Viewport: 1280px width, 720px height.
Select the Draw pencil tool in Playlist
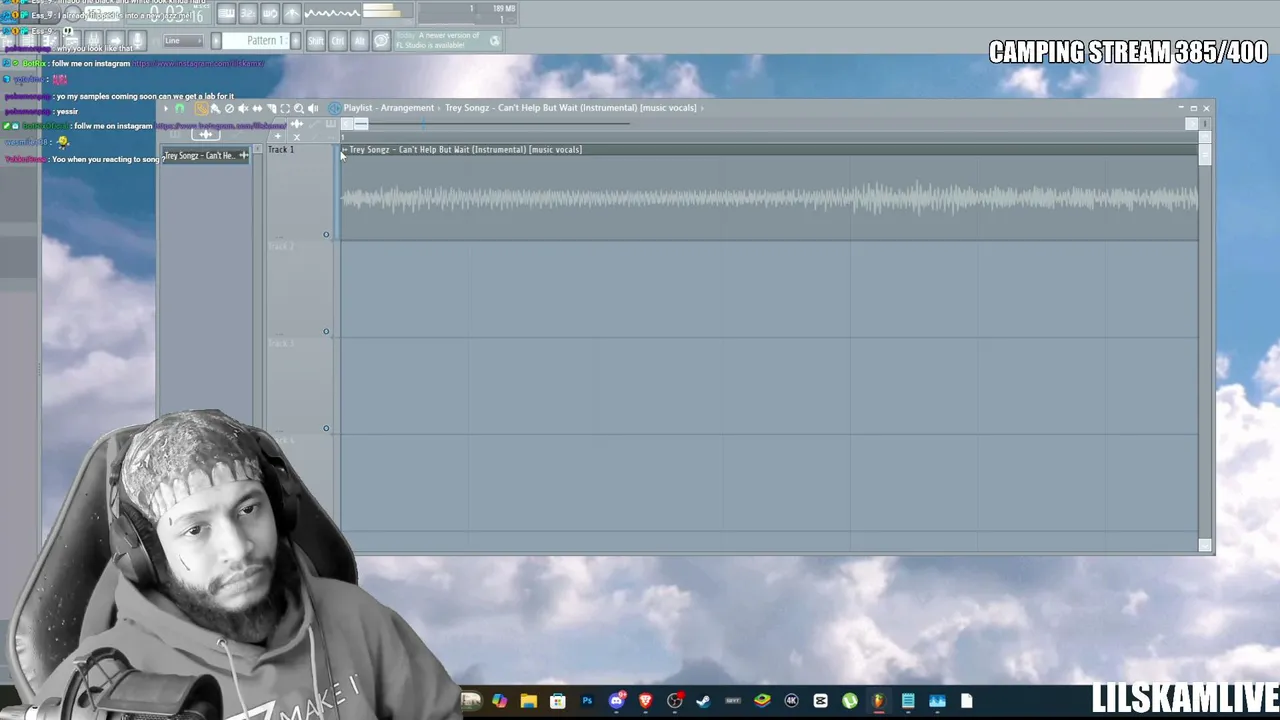[201, 108]
